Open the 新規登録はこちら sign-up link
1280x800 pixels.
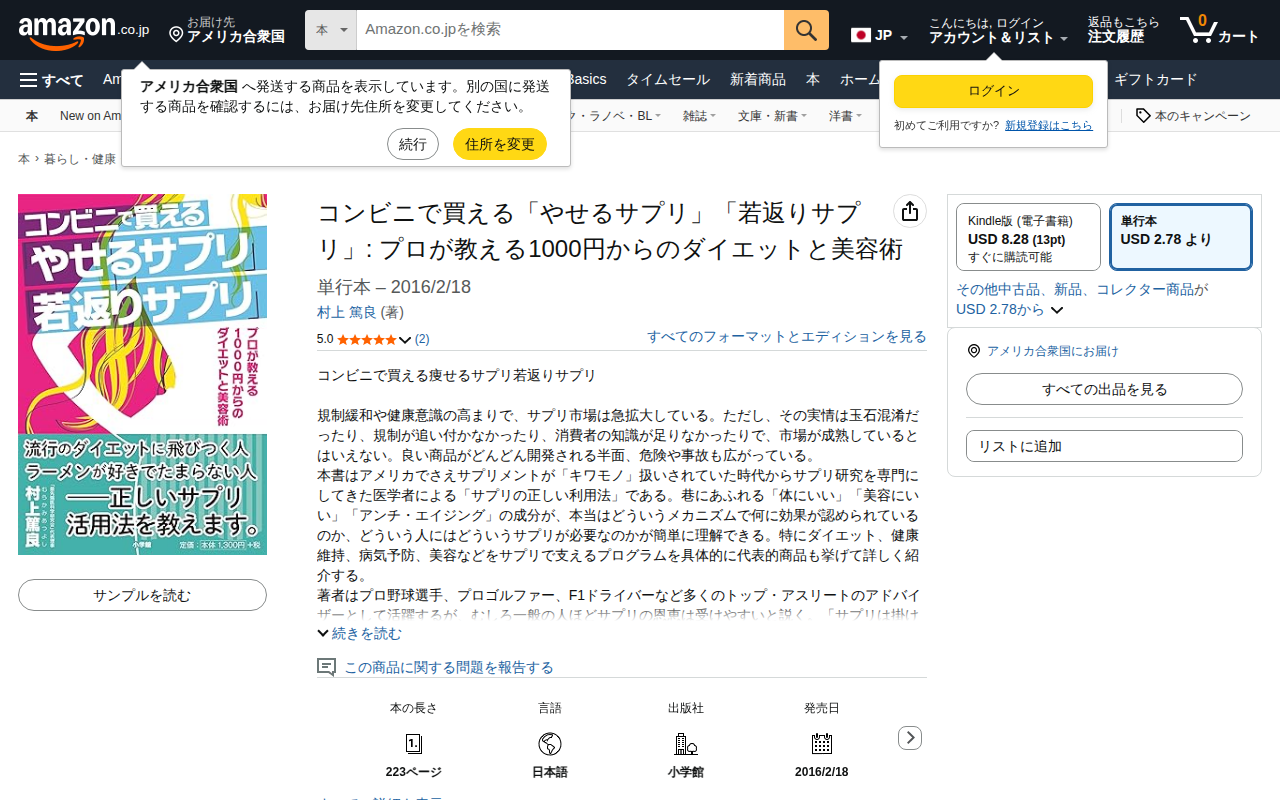point(1049,125)
